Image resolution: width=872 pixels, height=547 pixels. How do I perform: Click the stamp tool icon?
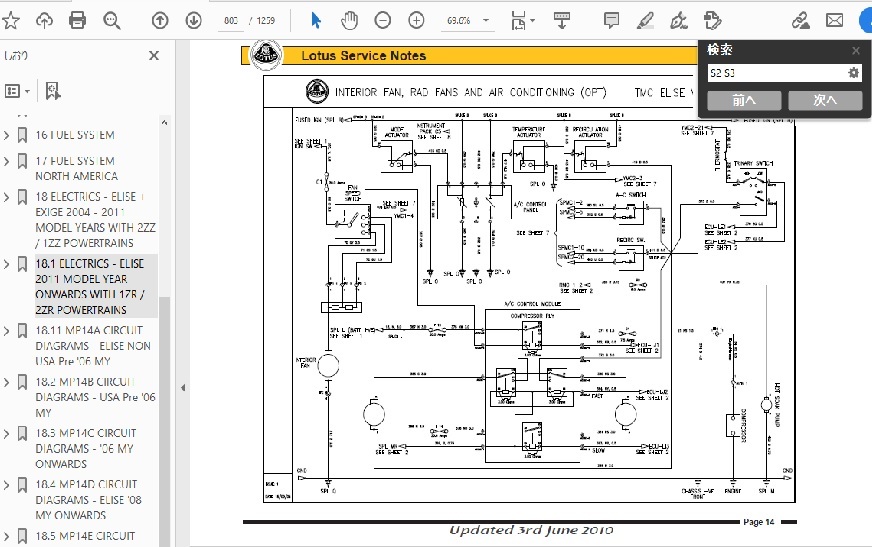712,21
